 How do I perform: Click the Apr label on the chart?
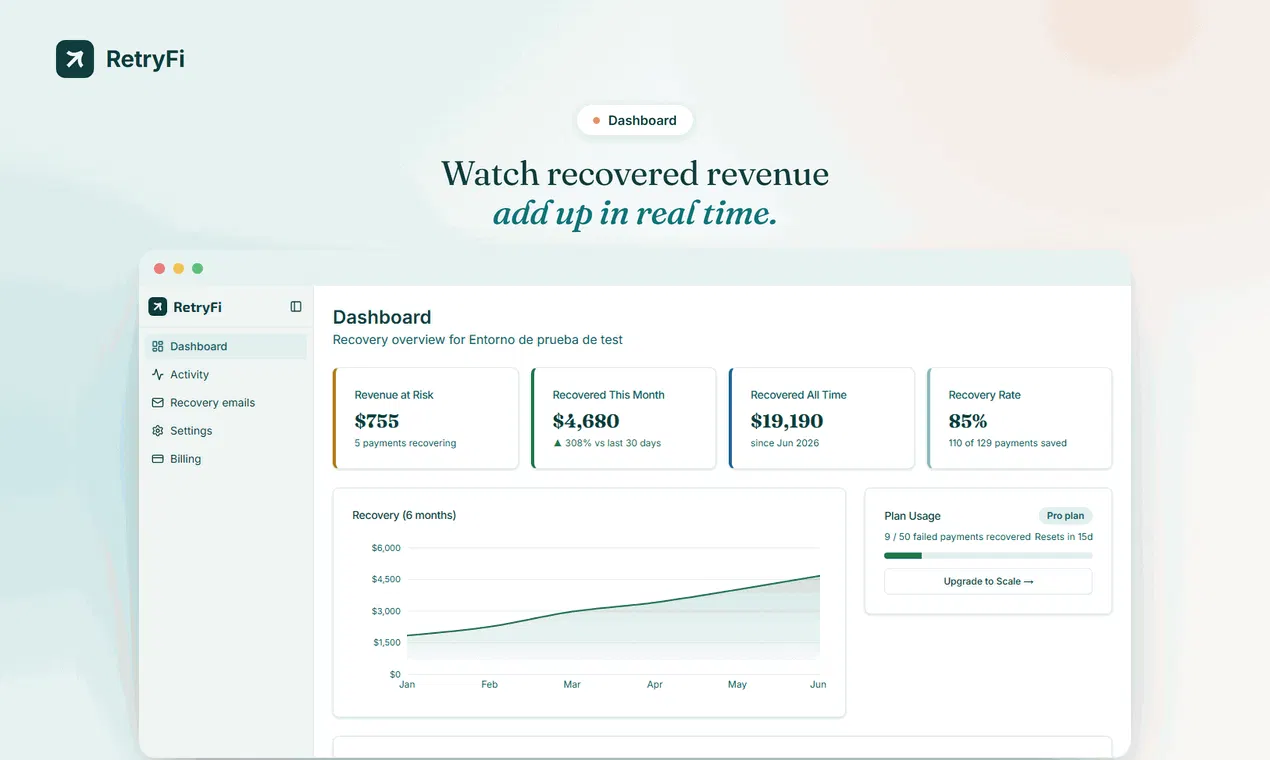pos(655,685)
